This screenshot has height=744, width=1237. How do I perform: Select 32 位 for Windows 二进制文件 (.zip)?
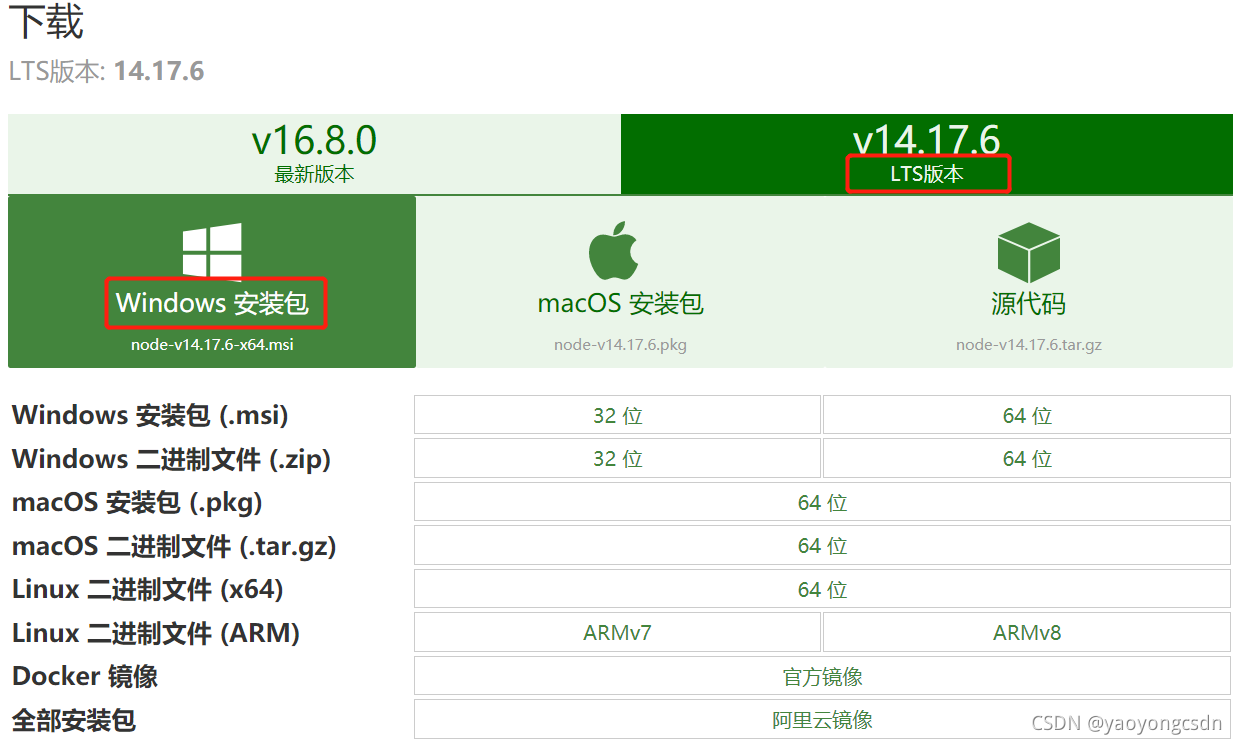(617, 459)
